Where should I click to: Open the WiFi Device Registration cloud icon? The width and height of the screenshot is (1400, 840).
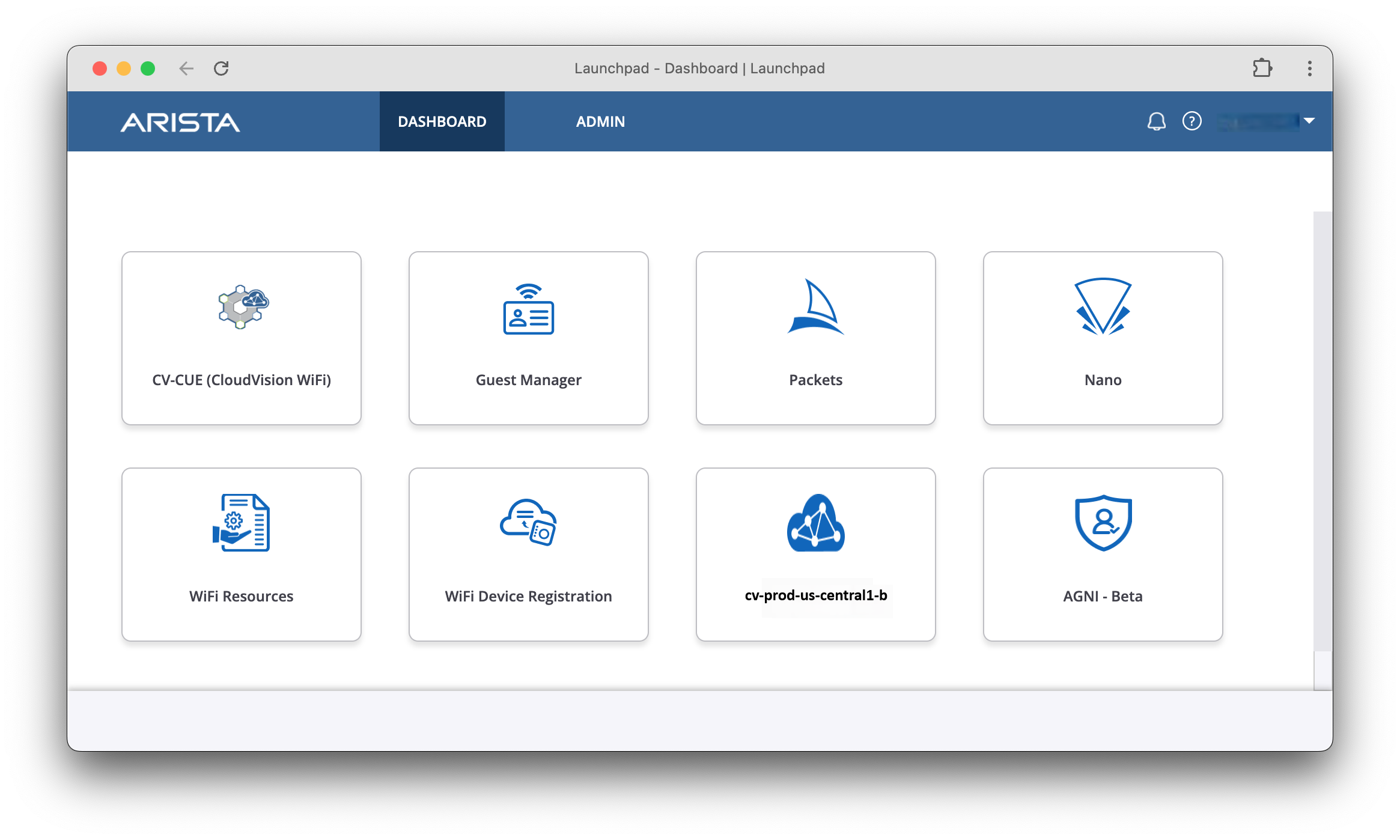pyautogui.click(x=528, y=522)
